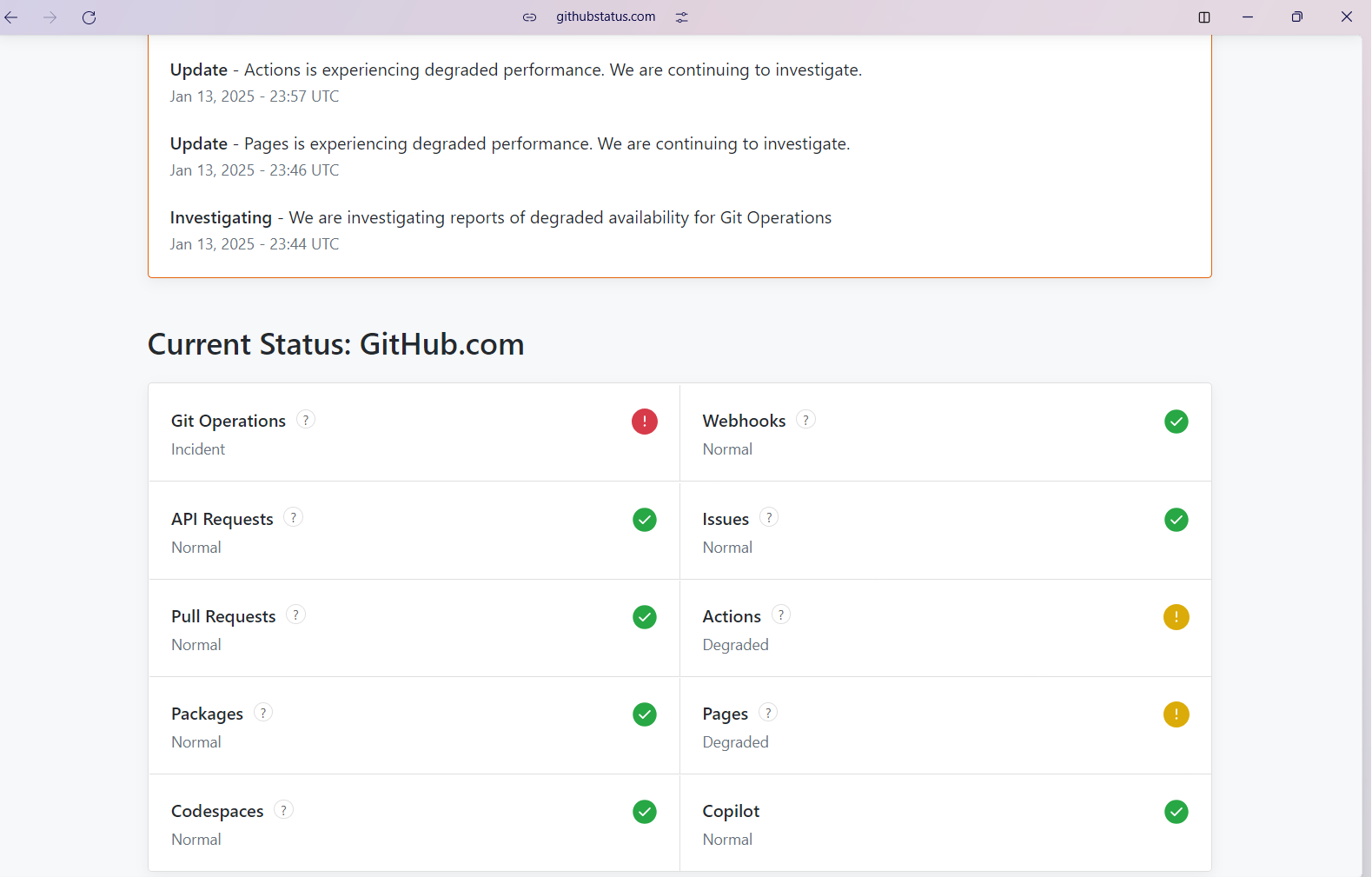Click the 'Degraded' status under Actions

(736, 645)
